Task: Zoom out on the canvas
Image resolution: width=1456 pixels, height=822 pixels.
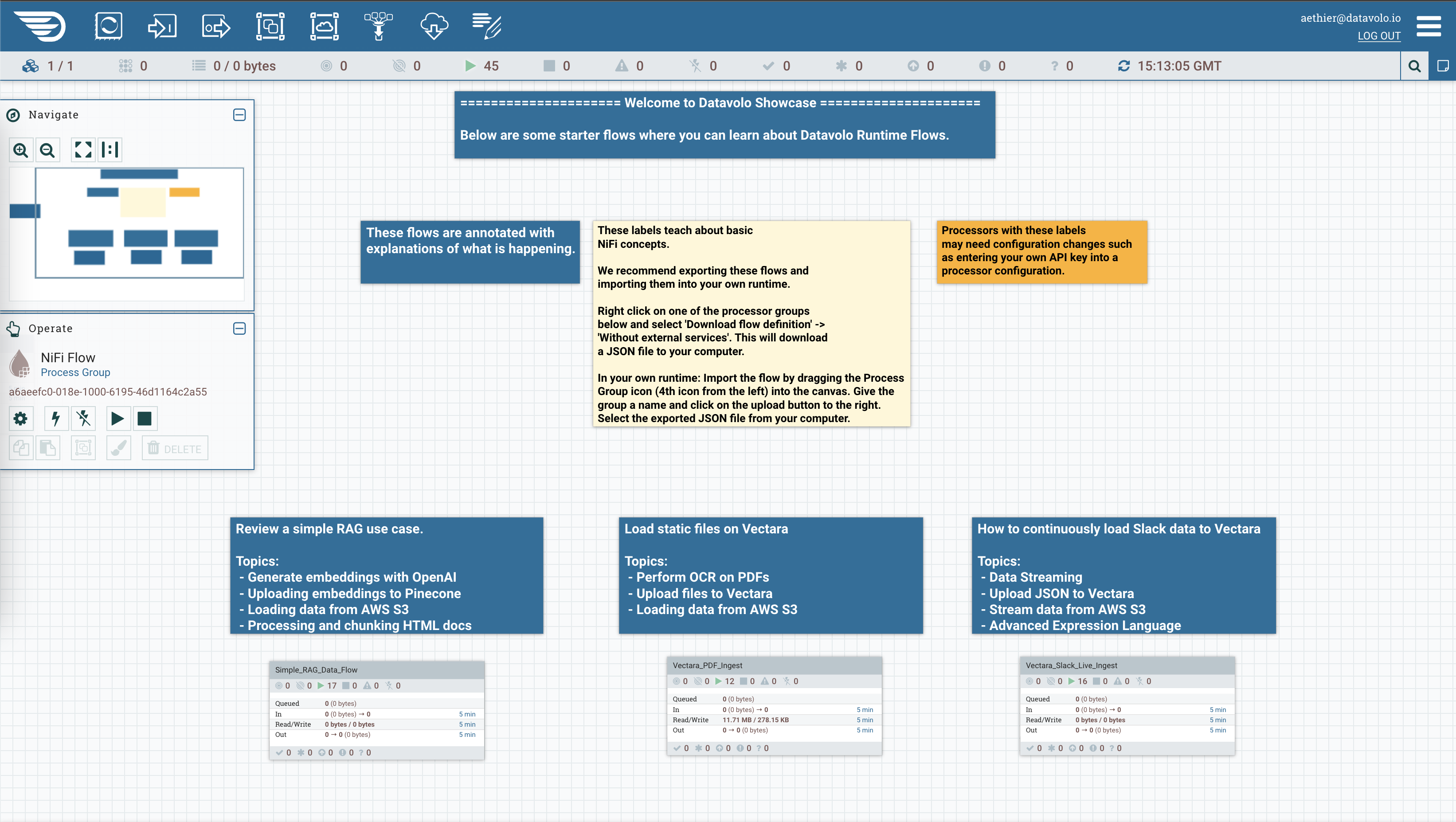Action: [47, 150]
